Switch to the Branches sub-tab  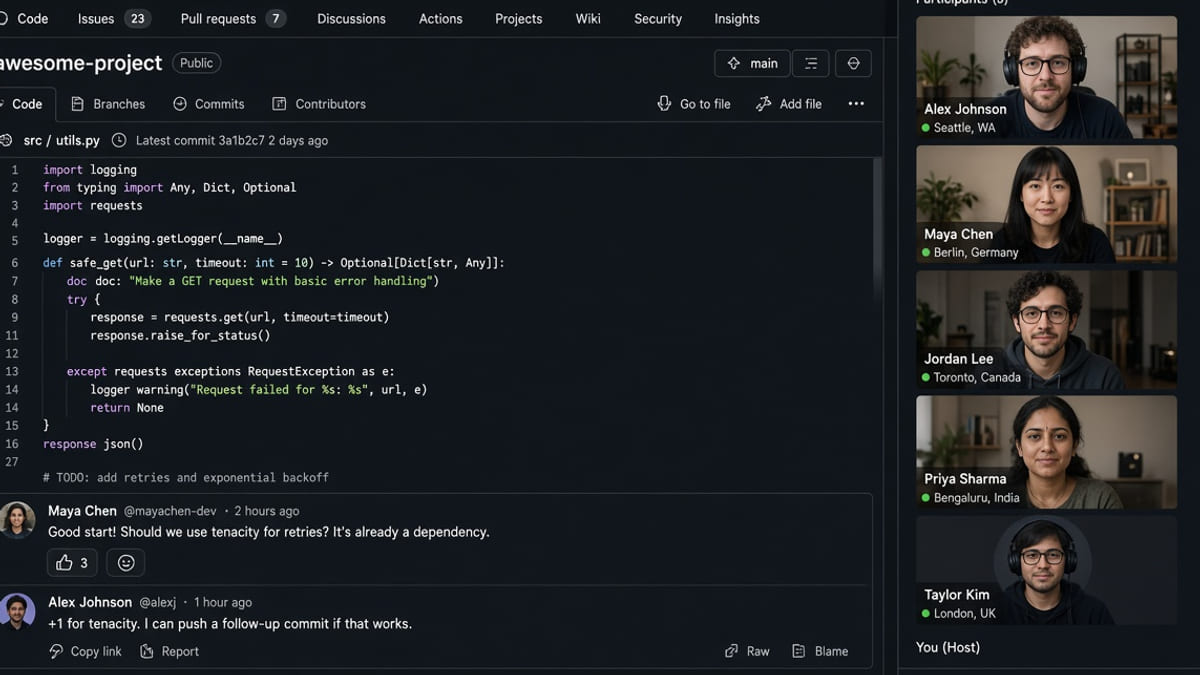108,104
